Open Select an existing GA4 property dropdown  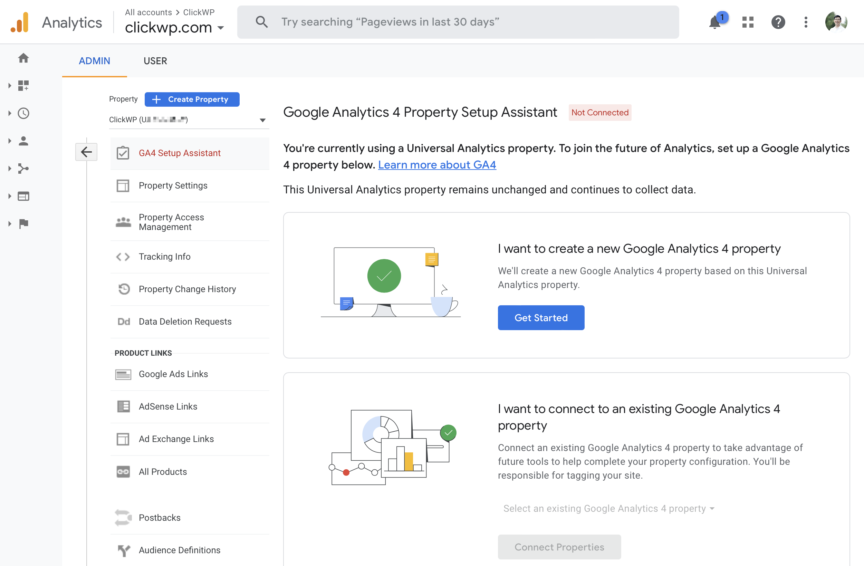608,509
